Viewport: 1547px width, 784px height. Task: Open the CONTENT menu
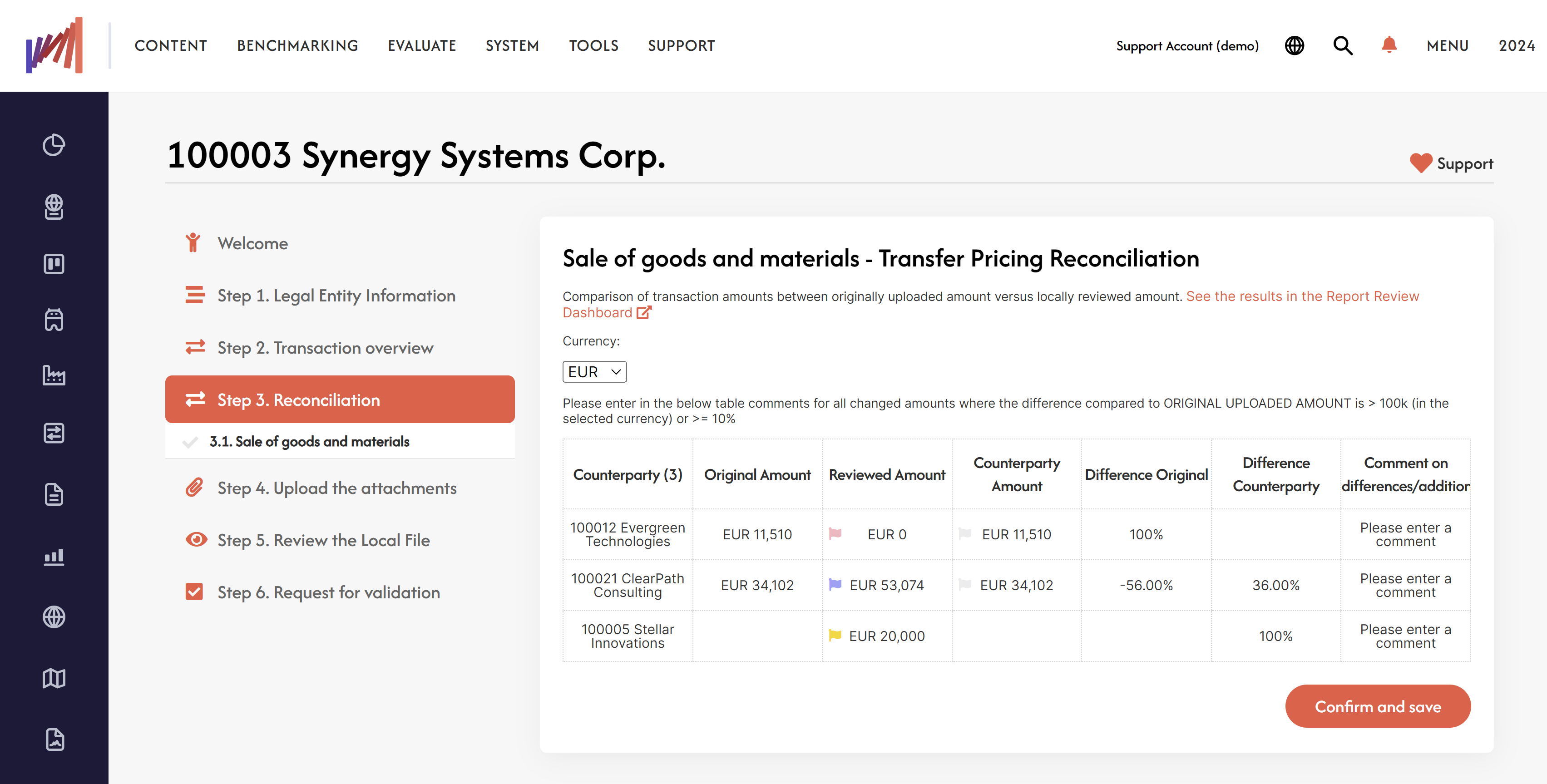(171, 45)
